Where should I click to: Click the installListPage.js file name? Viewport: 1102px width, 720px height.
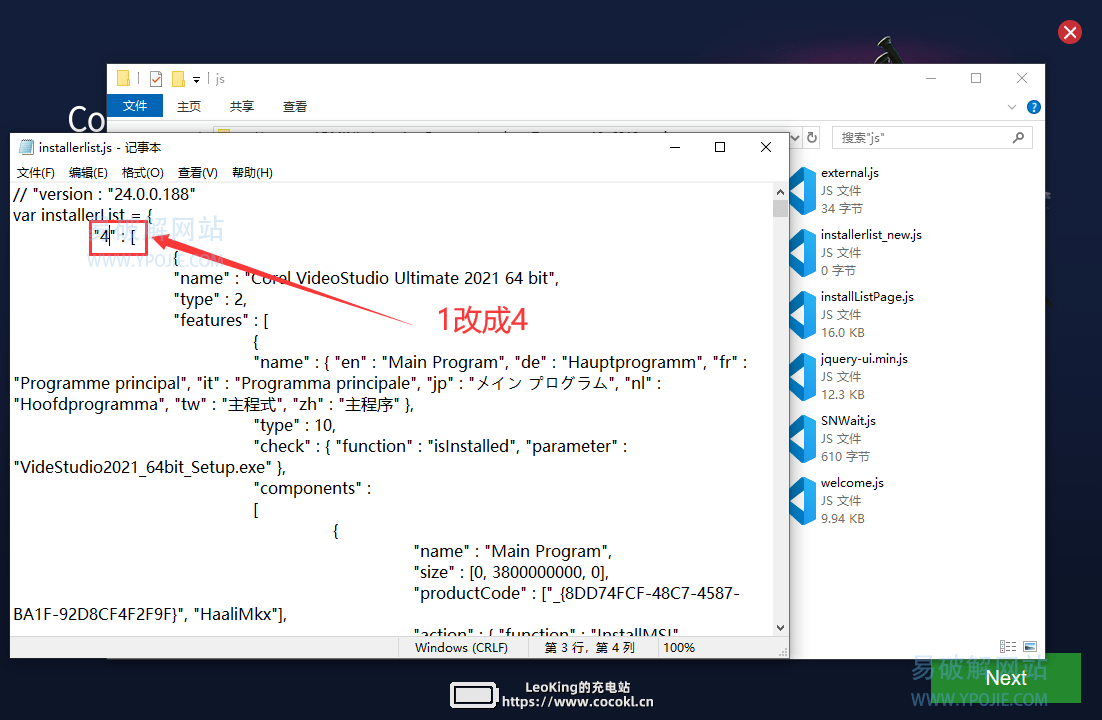point(867,297)
